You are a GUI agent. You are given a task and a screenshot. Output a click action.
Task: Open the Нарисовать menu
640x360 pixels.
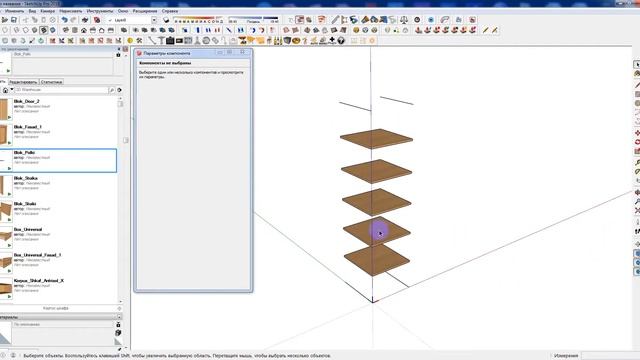click(71, 11)
